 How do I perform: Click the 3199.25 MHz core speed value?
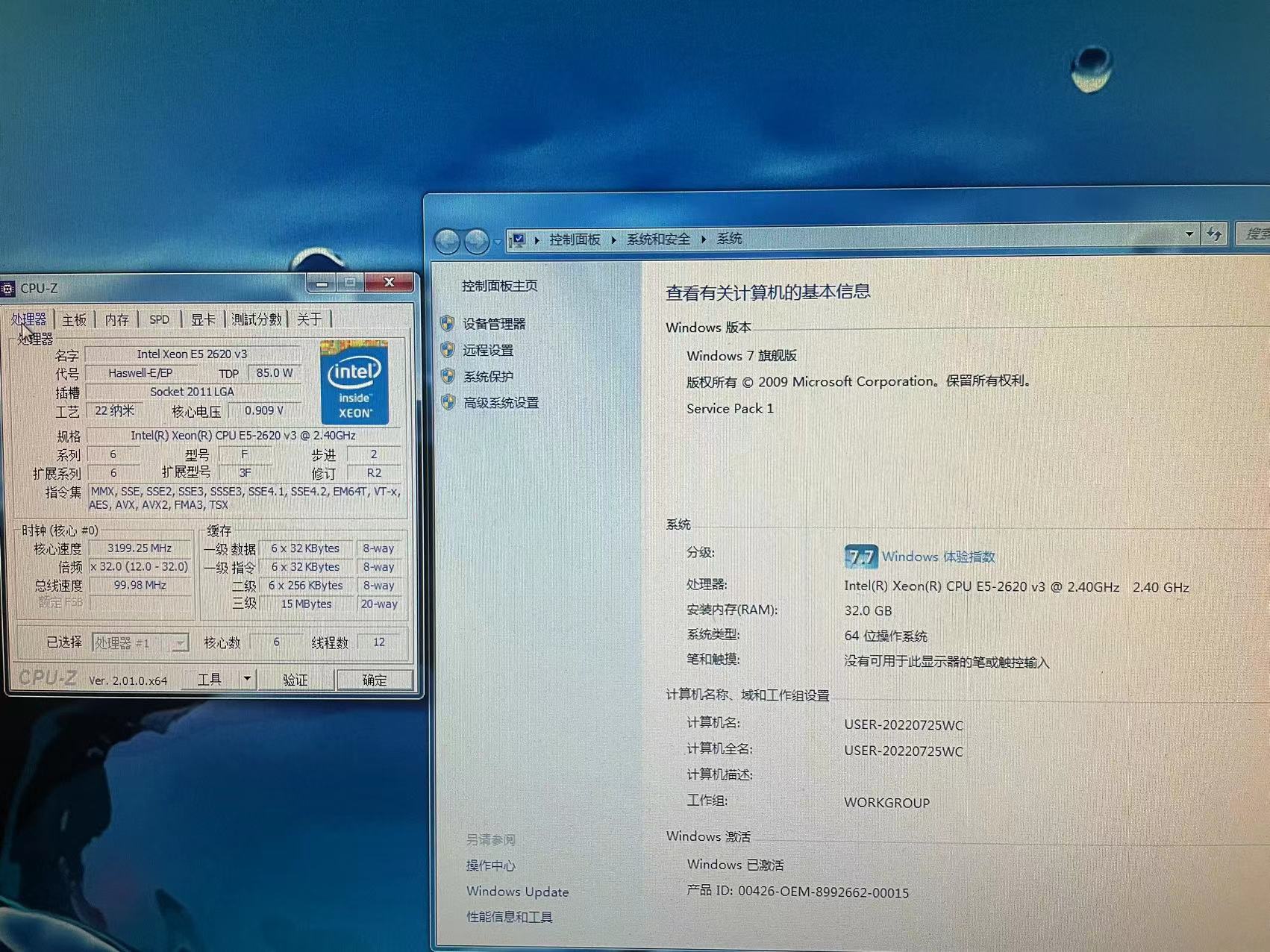tap(140, 548)
